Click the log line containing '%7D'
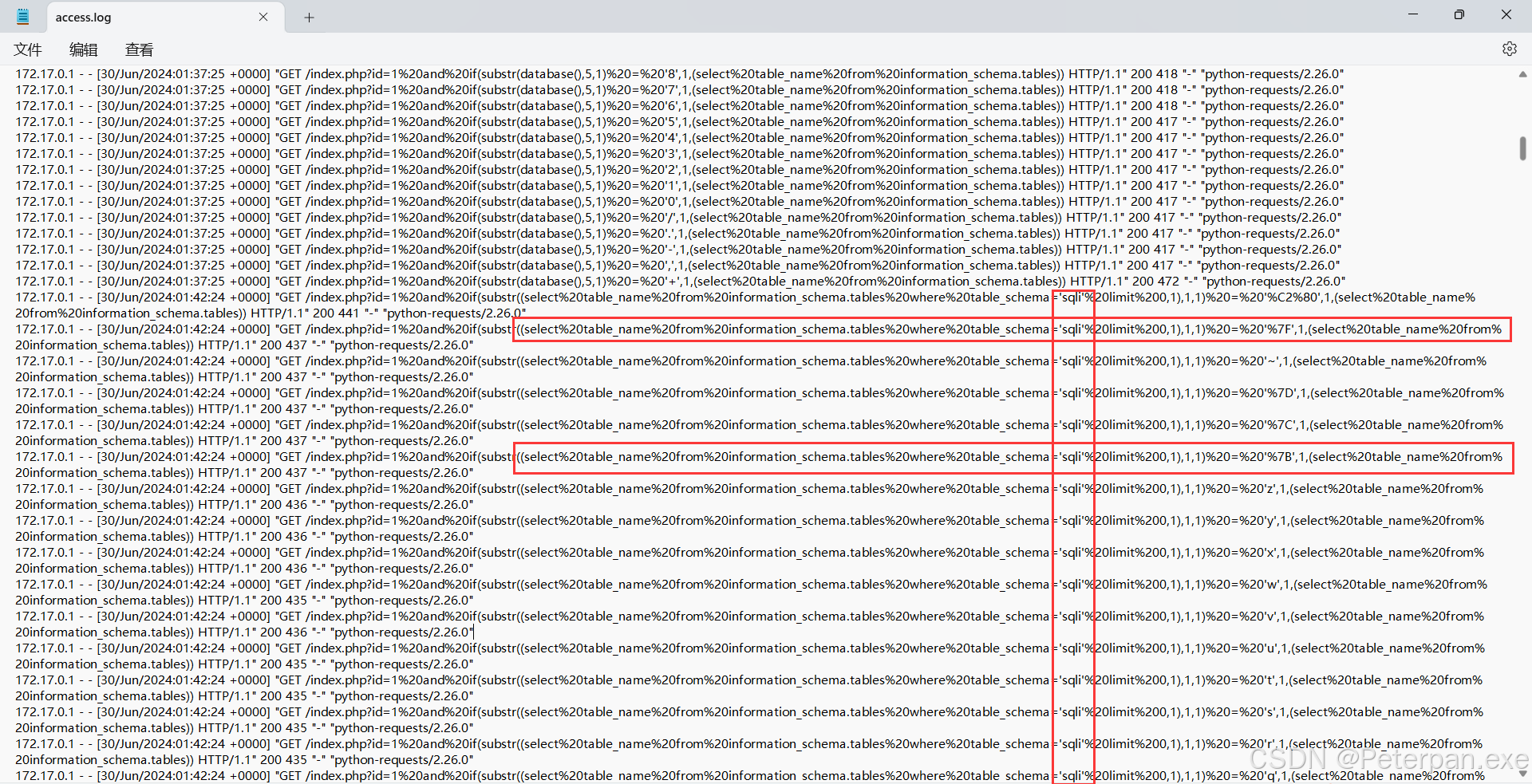Screen dimensions: 1532x784 click(x=760, y=393)
